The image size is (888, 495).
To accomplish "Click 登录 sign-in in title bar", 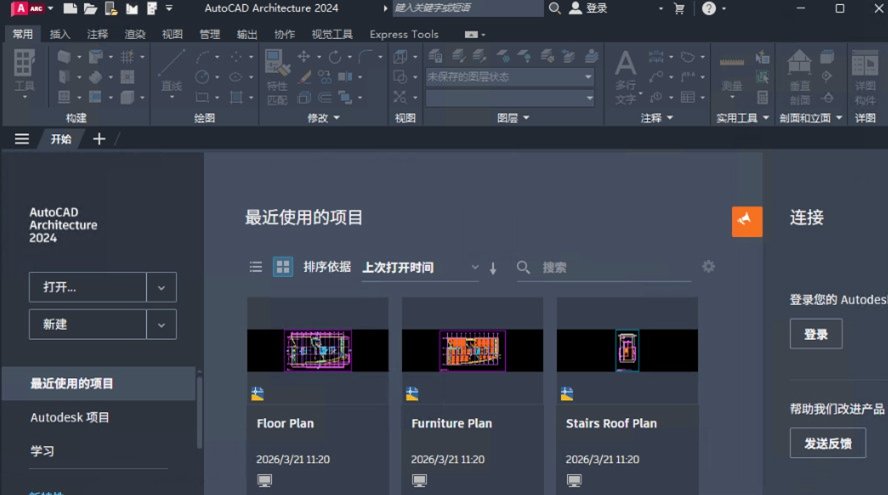I will (x=588, y=8).
